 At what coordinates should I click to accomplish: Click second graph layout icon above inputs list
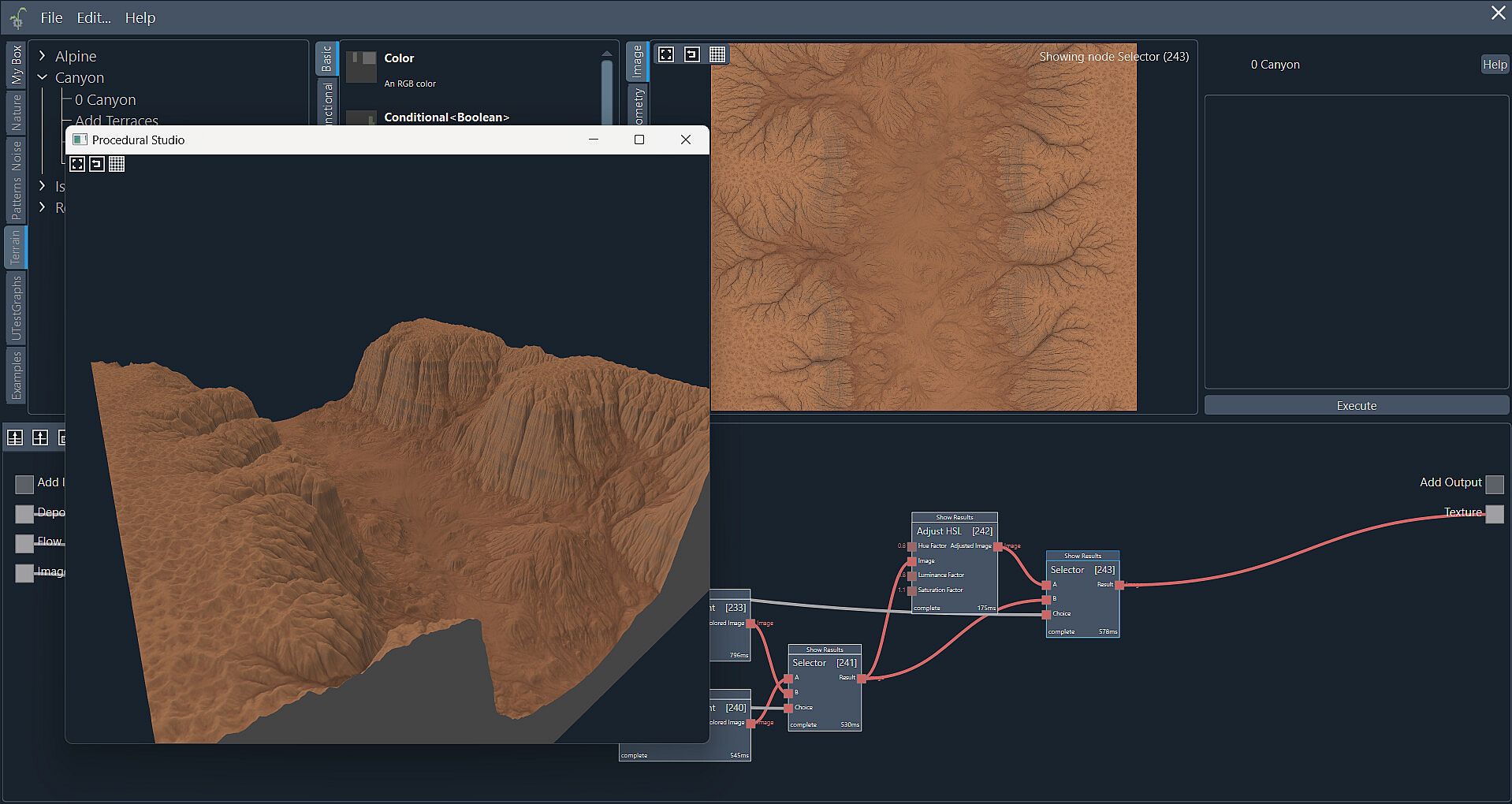tap(40, 438)
